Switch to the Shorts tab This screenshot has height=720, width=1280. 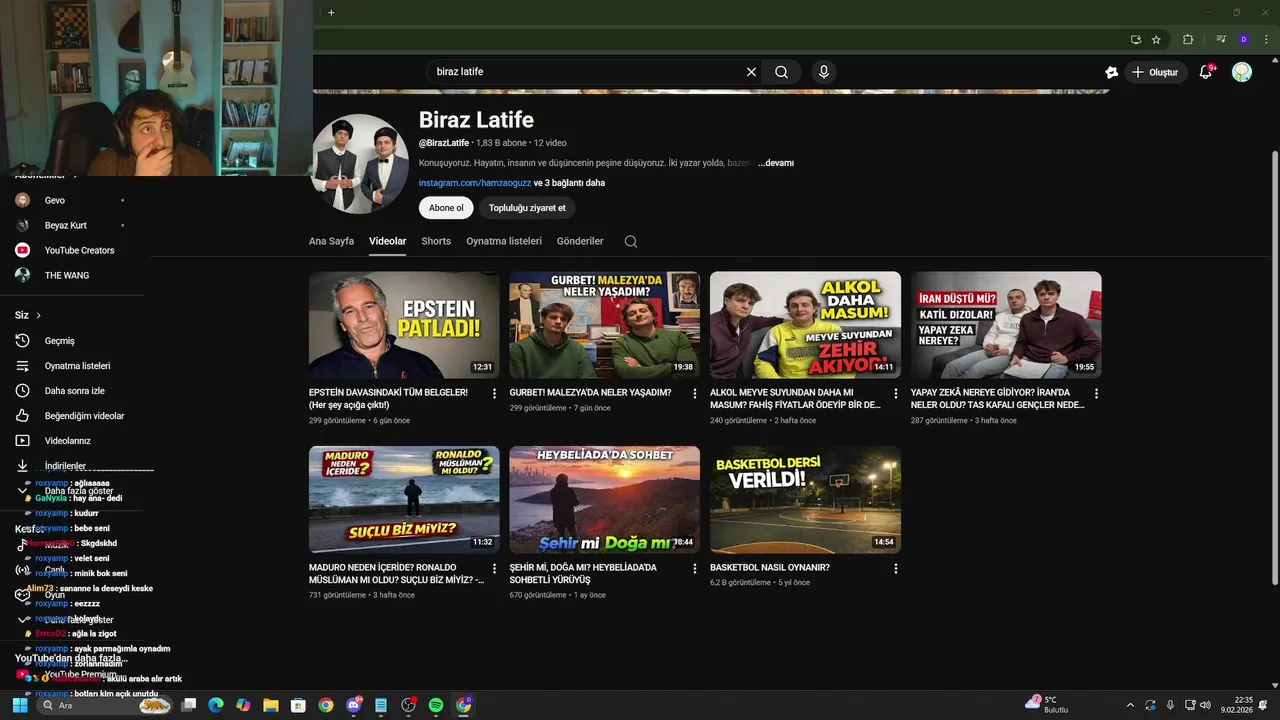pyautogui.click(x=436, y=241)
